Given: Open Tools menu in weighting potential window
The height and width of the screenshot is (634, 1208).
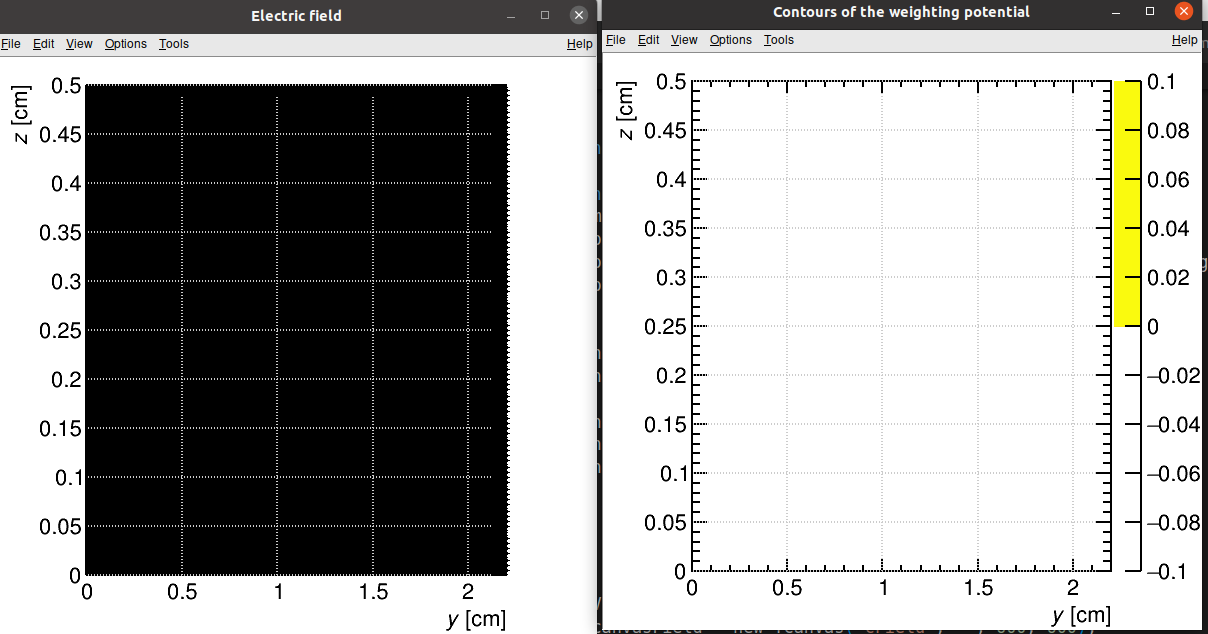Looking at the screenshot, I should (779, 40).
